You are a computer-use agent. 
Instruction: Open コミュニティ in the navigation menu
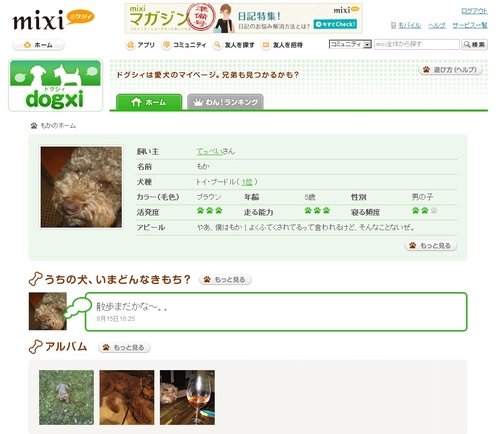(184, 45)
